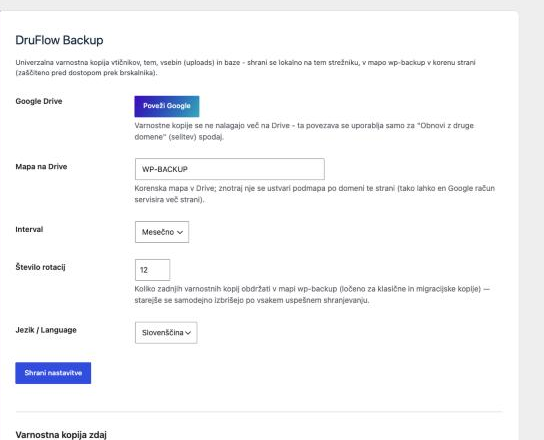Click the Število rotacij label
Viewport: 544px width, 440px height.
click(41, 267)
